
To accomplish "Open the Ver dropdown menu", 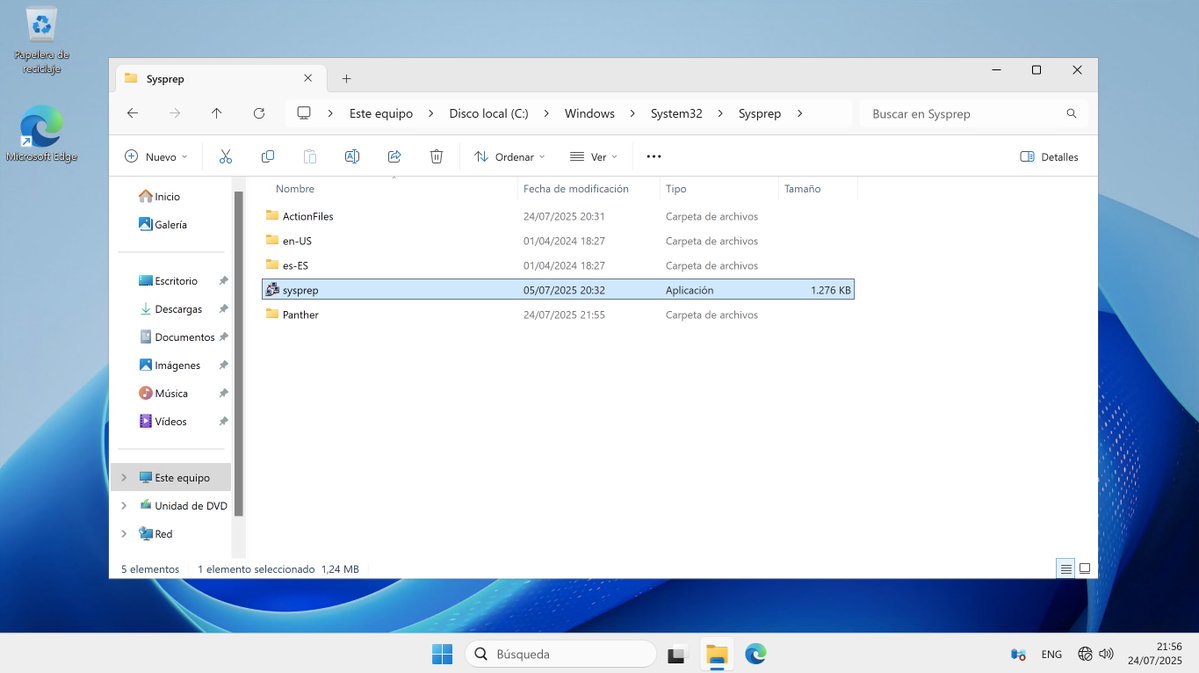I will pyautogui.click(x=593, y=157).
